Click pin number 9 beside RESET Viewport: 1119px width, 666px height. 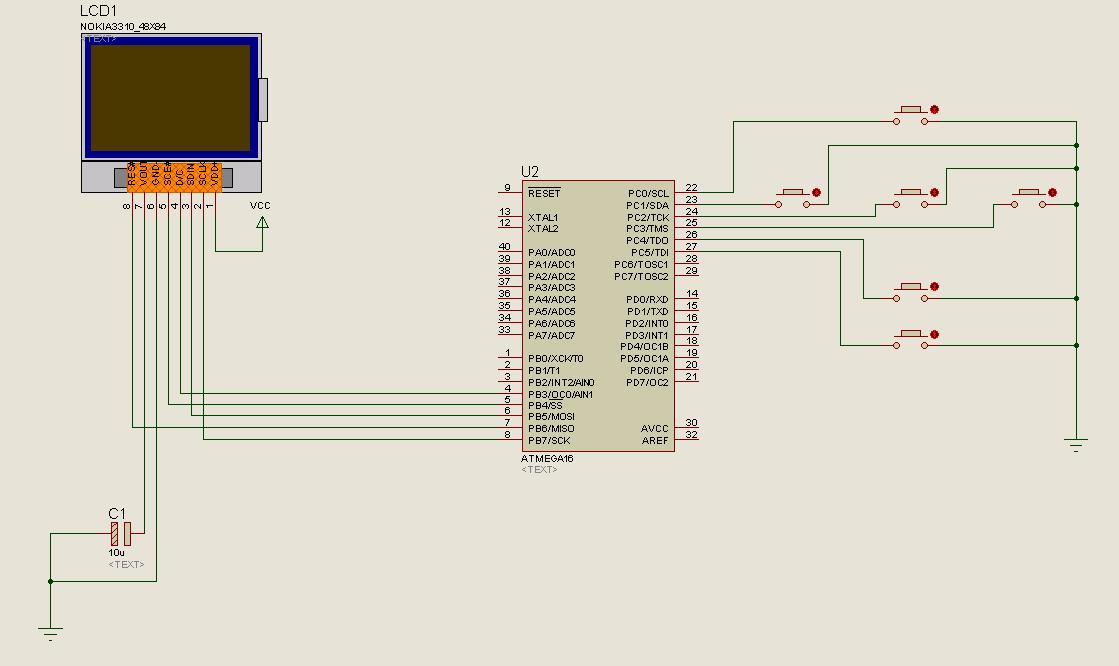[507, 188]
